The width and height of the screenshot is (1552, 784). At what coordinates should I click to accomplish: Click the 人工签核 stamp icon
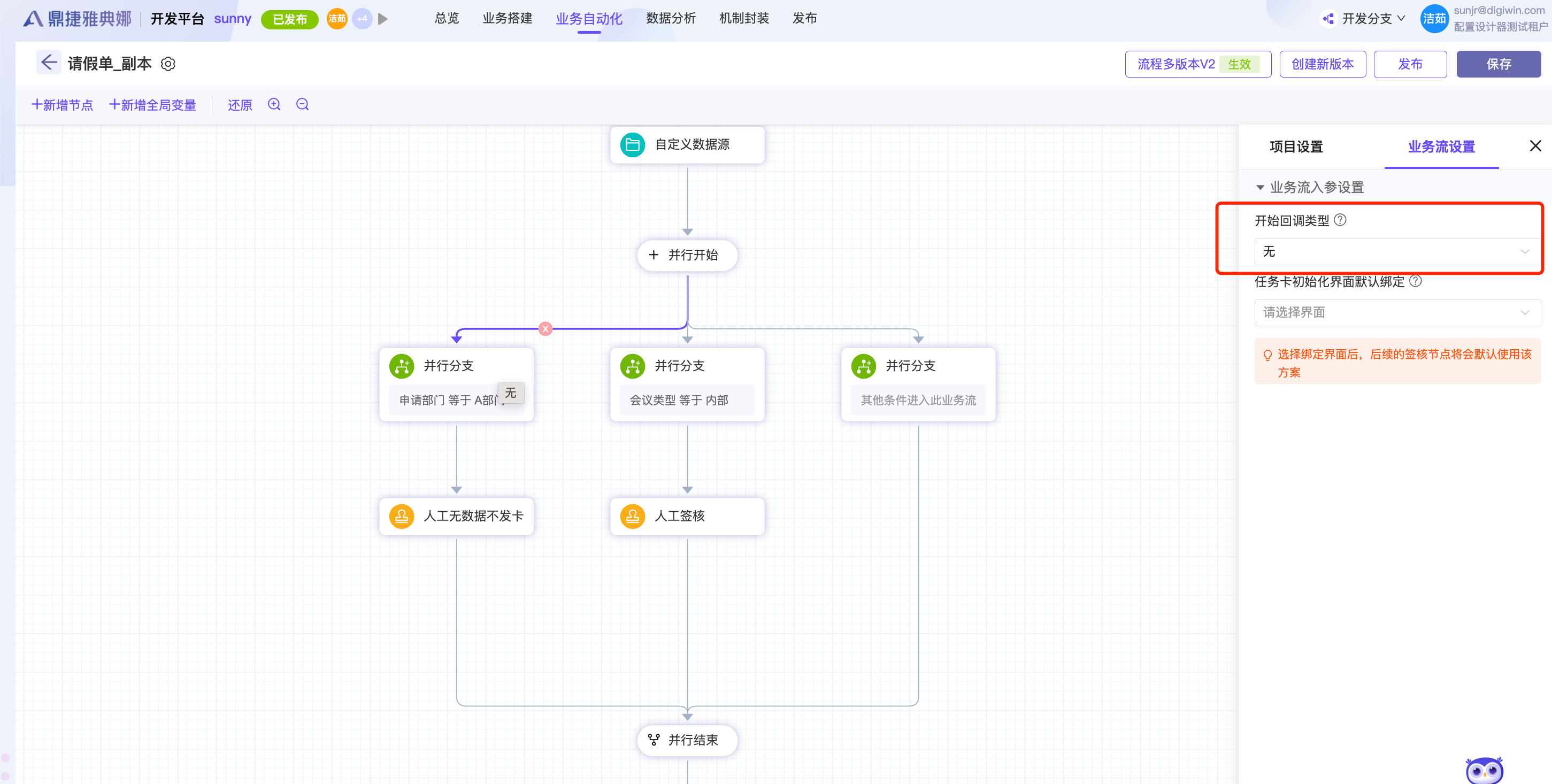click(632, 516)
